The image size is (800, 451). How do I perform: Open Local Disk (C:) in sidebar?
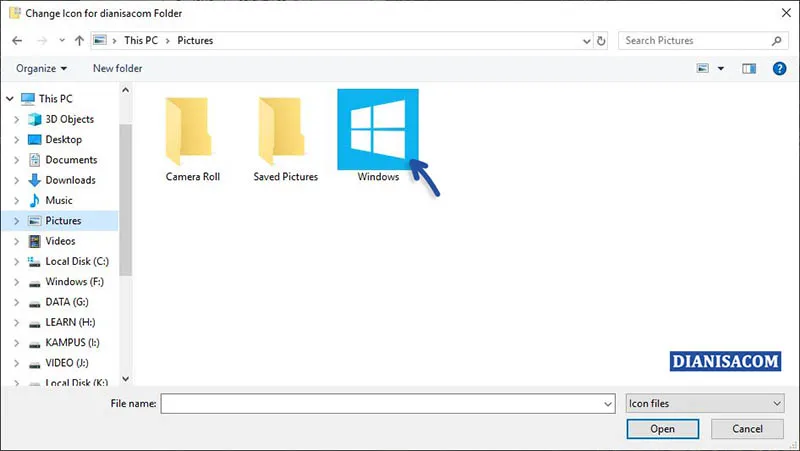point(77,261)
